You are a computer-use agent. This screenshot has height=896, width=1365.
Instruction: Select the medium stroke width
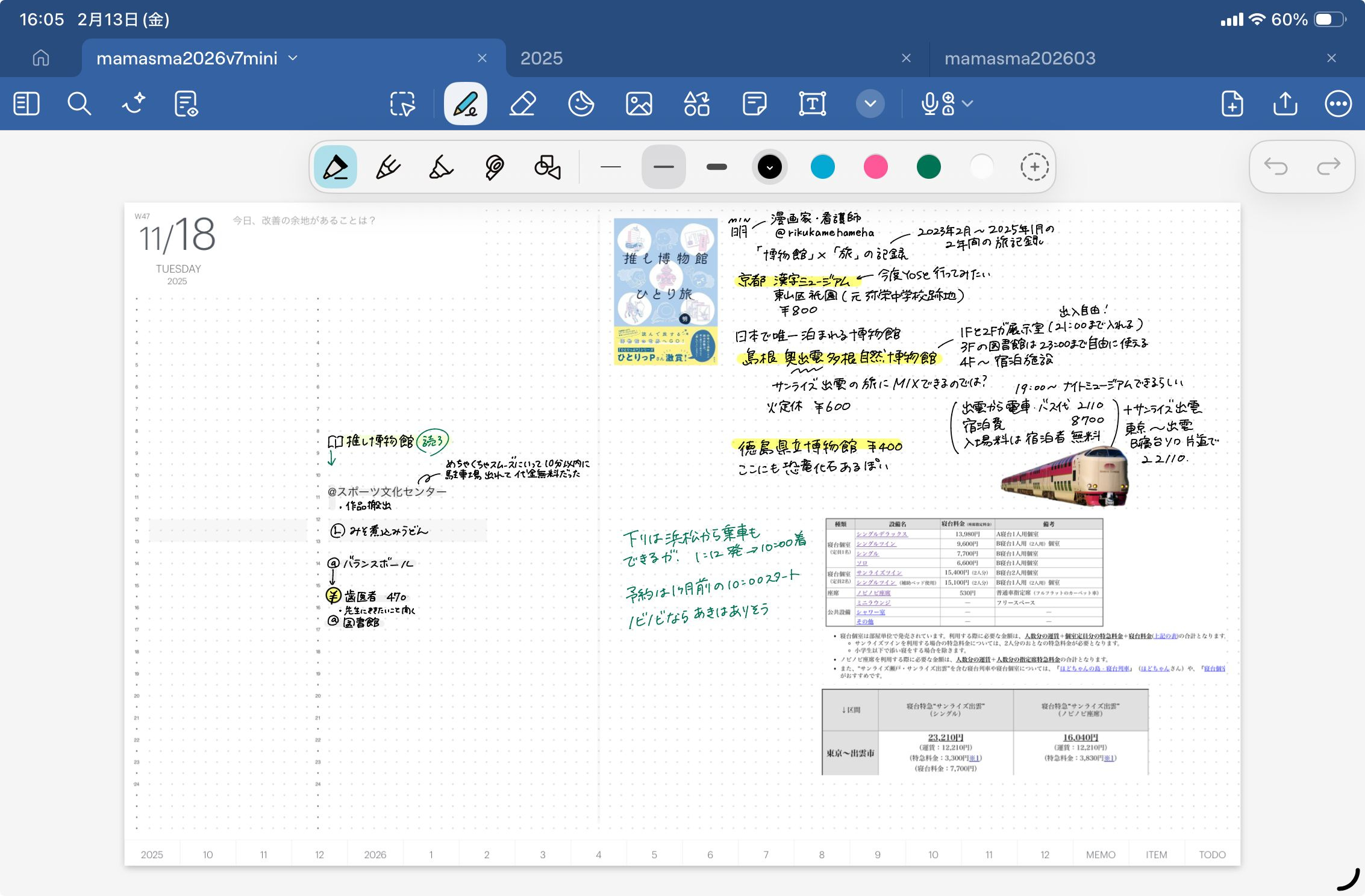pyautogui.click(x=663, y=167)
